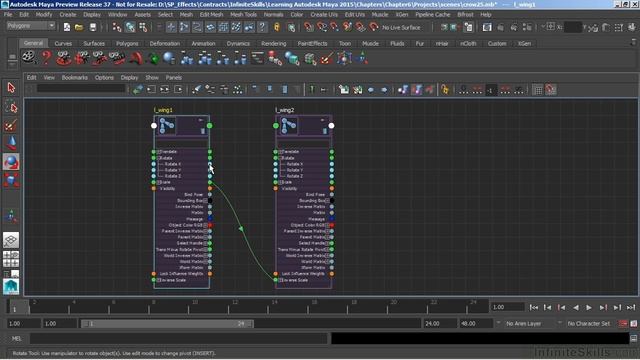This screenshot has width=640, height=360.
Task: Expand the Scale attribute on l_wing1
Action: pyautogui.click(x=159, y=182)
